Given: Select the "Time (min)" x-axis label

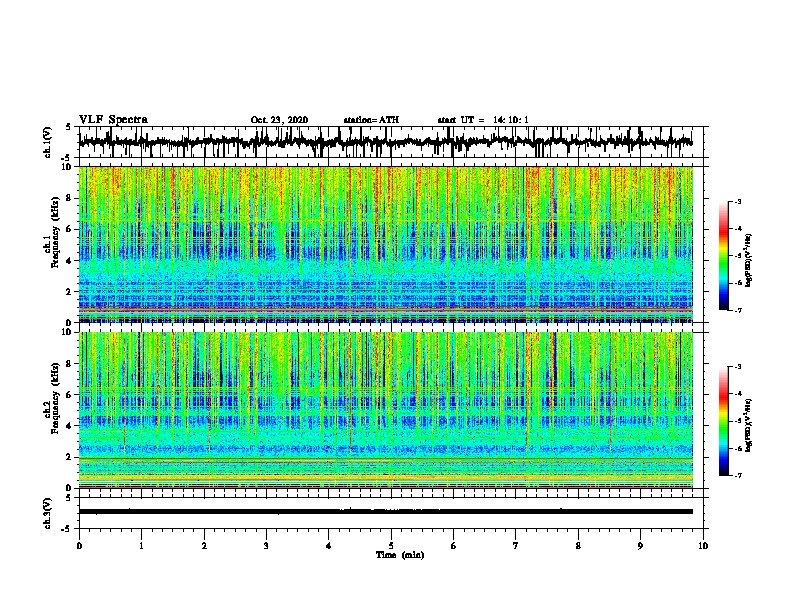Looking at the screenshot, I should point(400,555).
